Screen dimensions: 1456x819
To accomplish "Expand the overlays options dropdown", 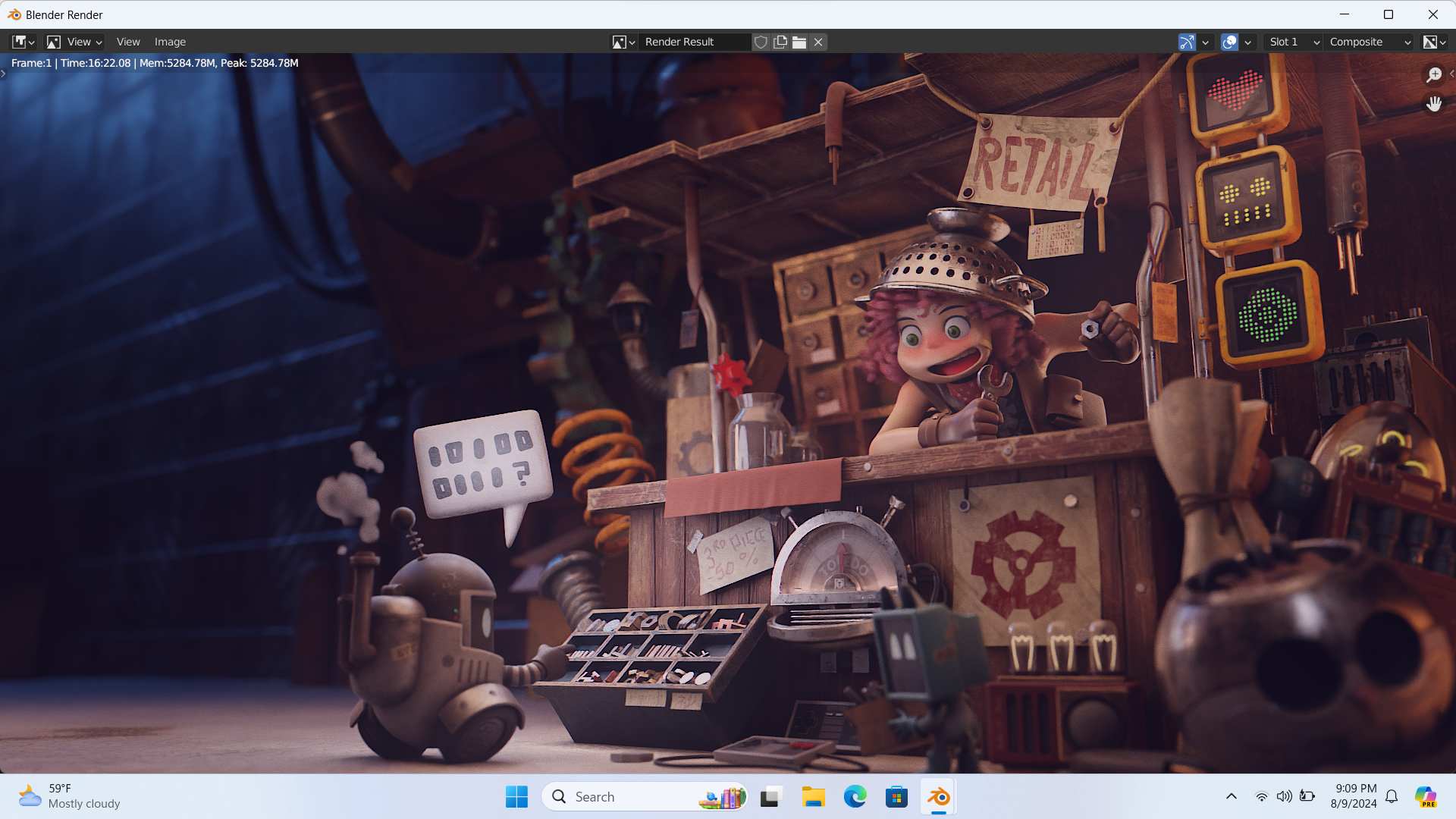I will [x=1248, y=42].
